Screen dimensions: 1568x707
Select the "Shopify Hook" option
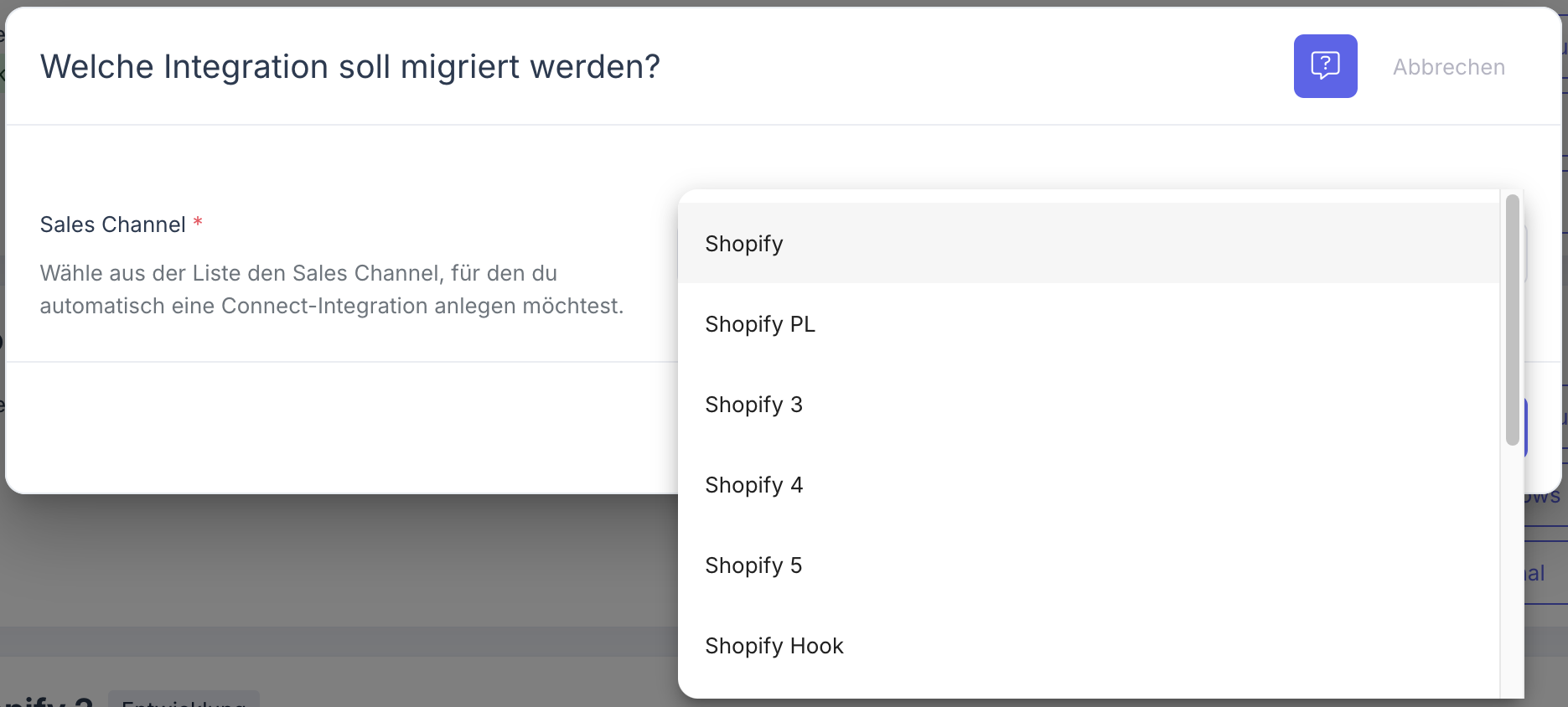[774, 646]
